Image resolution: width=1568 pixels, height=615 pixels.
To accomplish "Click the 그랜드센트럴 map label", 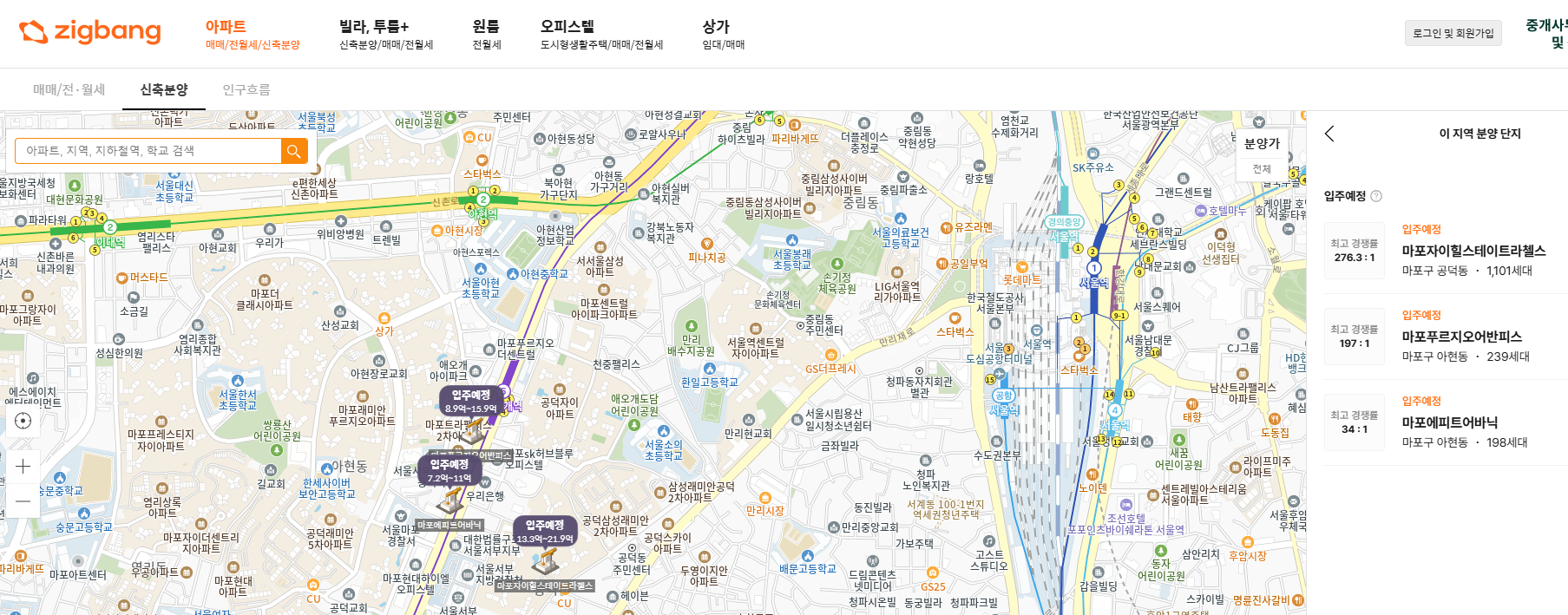I will [x=1184, y=193].
